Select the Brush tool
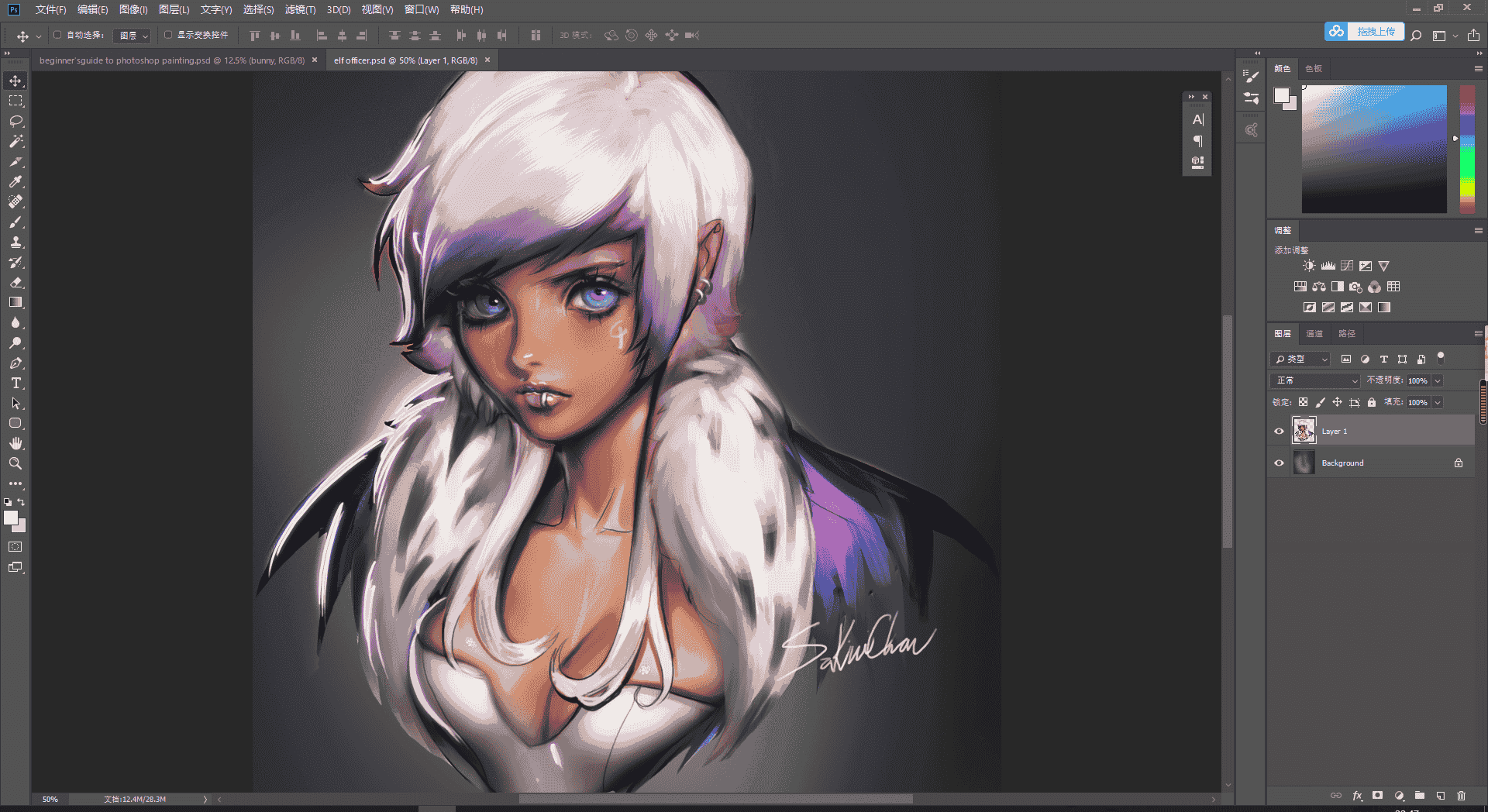The height and width of the screenshot is (812, 1488). tap(15, 222)
